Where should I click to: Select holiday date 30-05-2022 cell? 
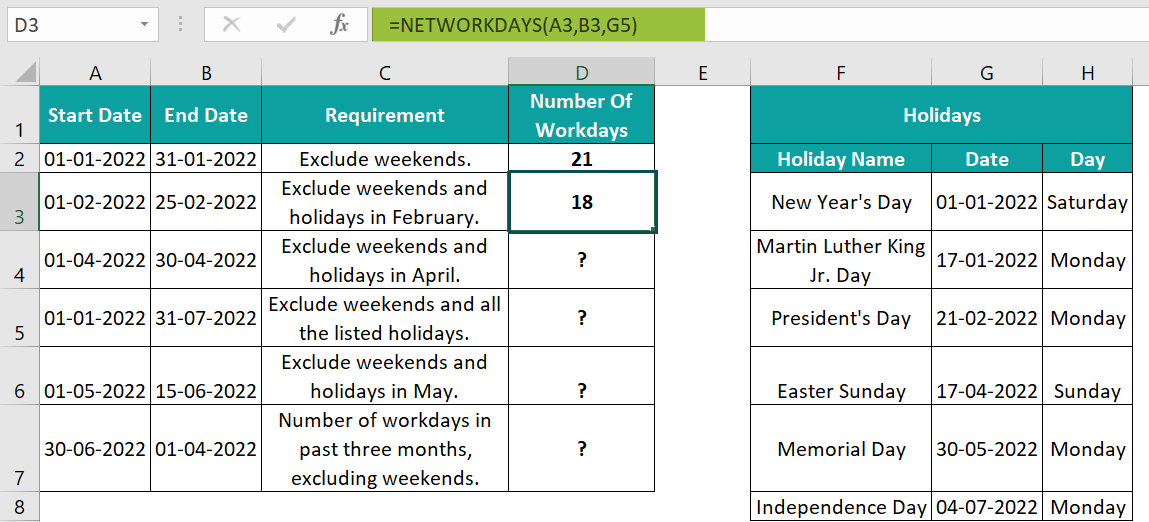987,448
